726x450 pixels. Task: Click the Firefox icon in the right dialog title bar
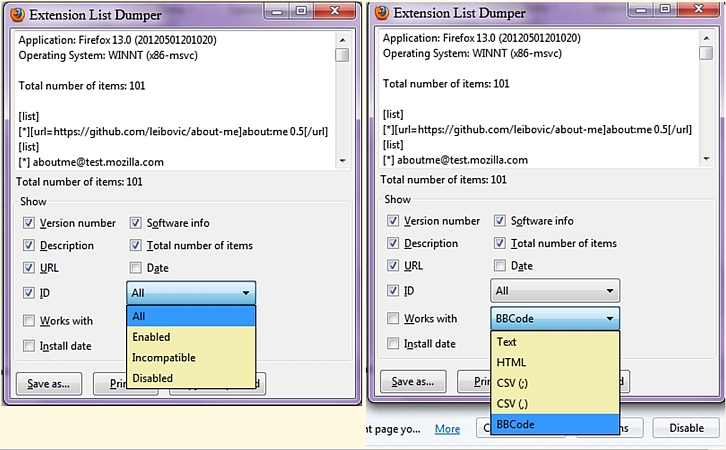click(x=381, y=13)
